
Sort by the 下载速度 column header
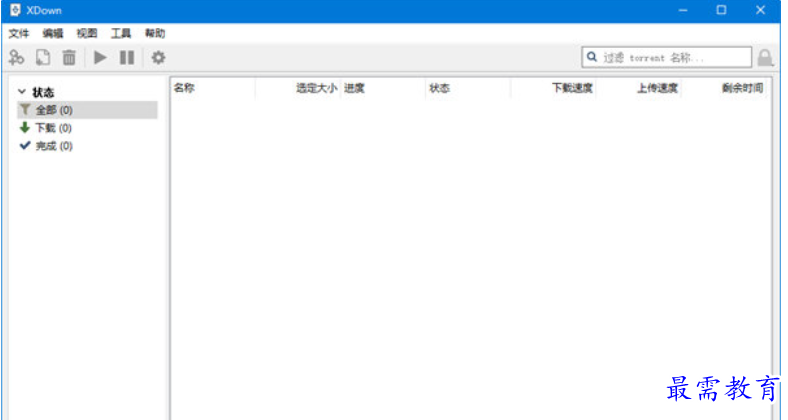point(553,88)
